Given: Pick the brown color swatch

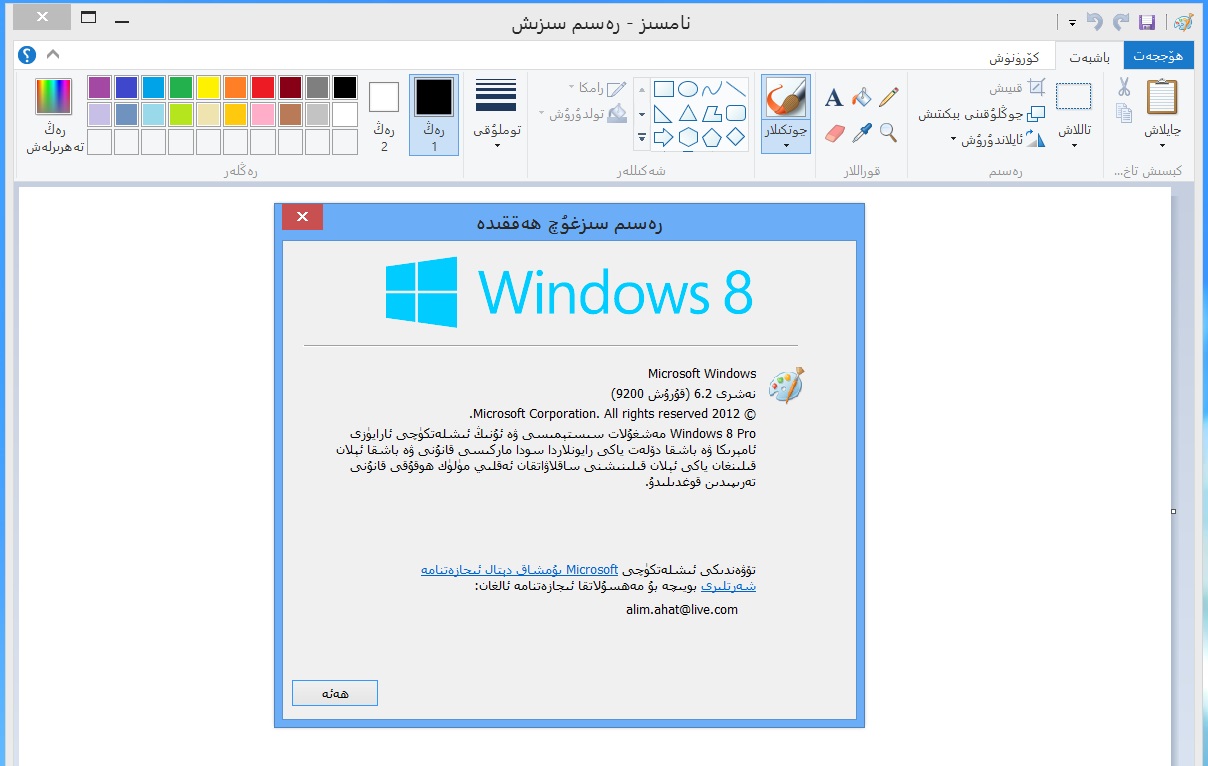Looking at the screenshot, I should point(290,114).
